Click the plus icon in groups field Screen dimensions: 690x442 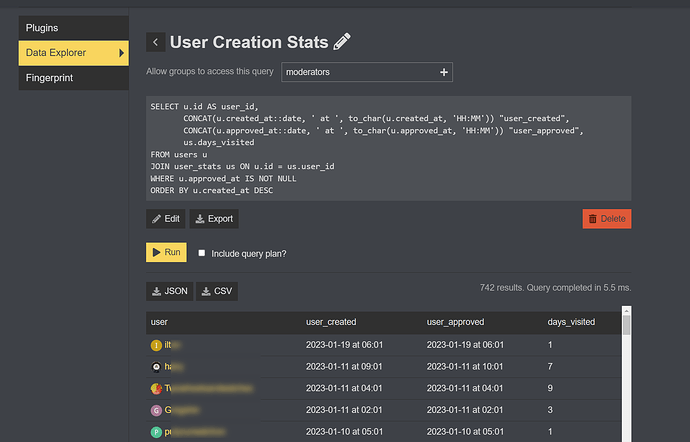click(444, 72)
